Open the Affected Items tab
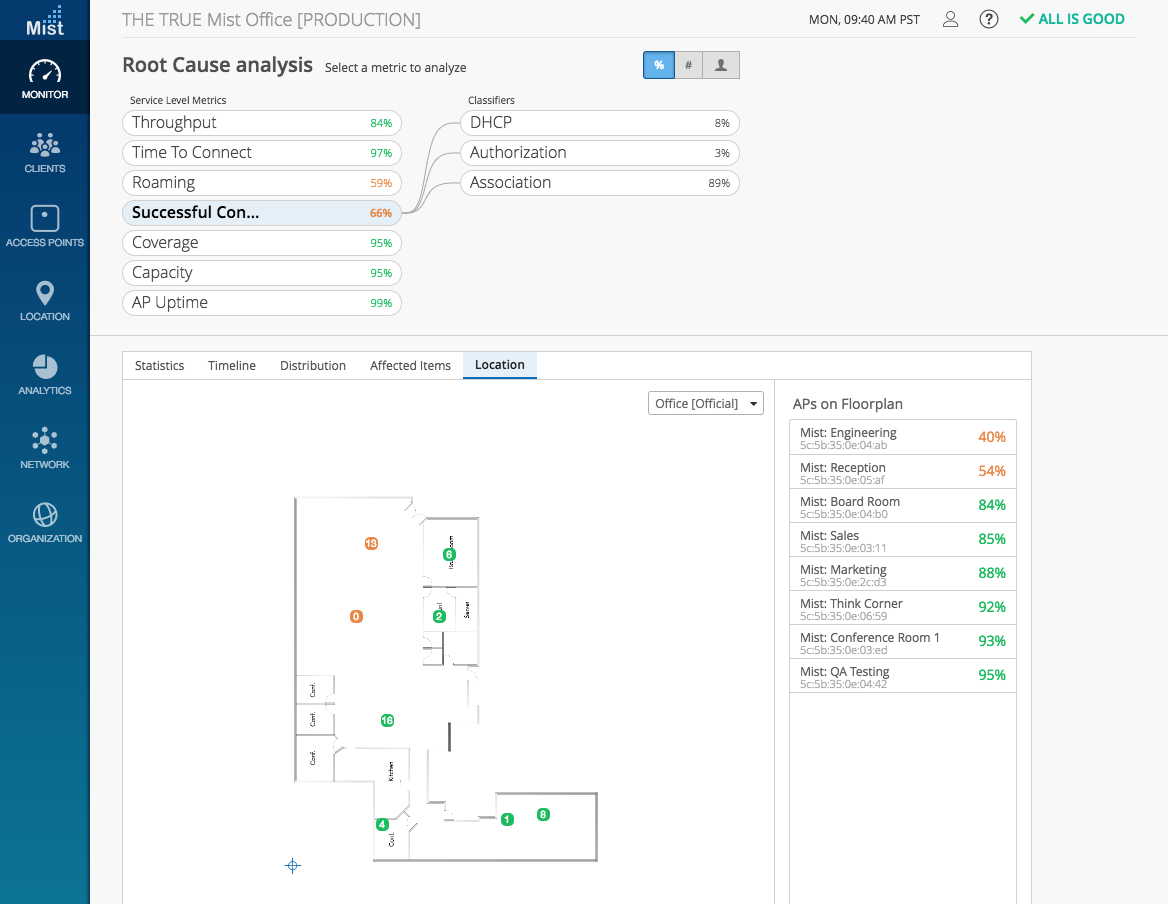This screenshot has height=904, width=1168. tap(410, 366)
